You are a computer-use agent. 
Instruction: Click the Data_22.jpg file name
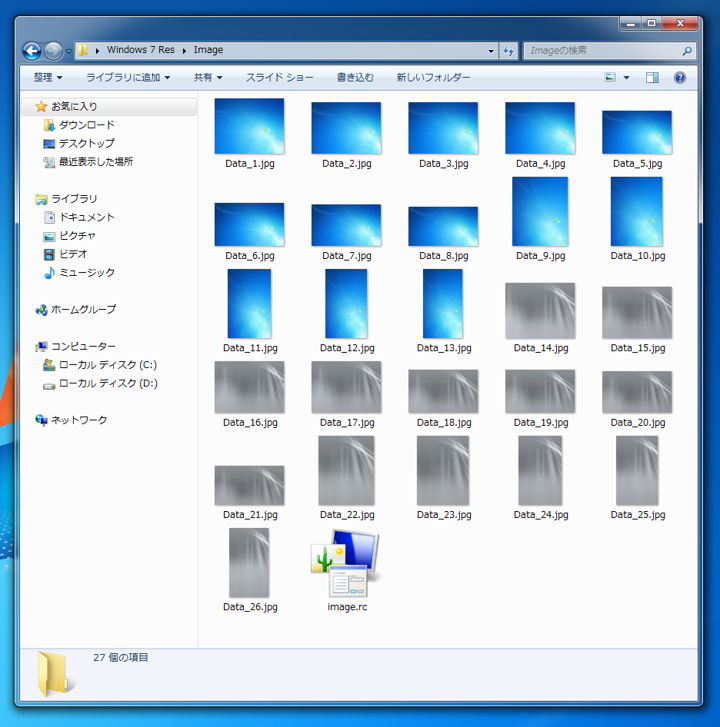point(347,515)
